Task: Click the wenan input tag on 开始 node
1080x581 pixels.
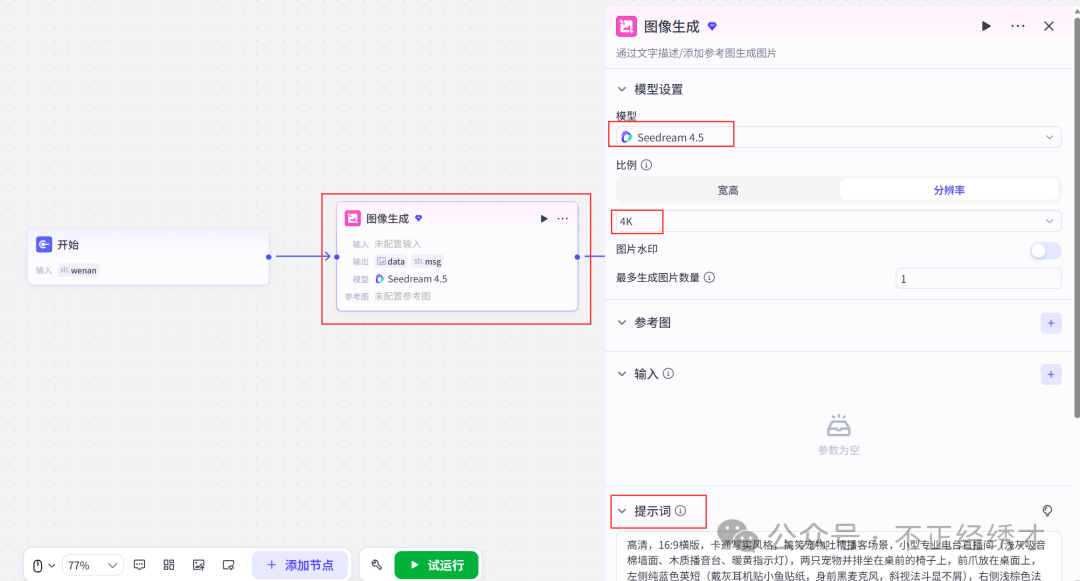Action: point(78,270)
